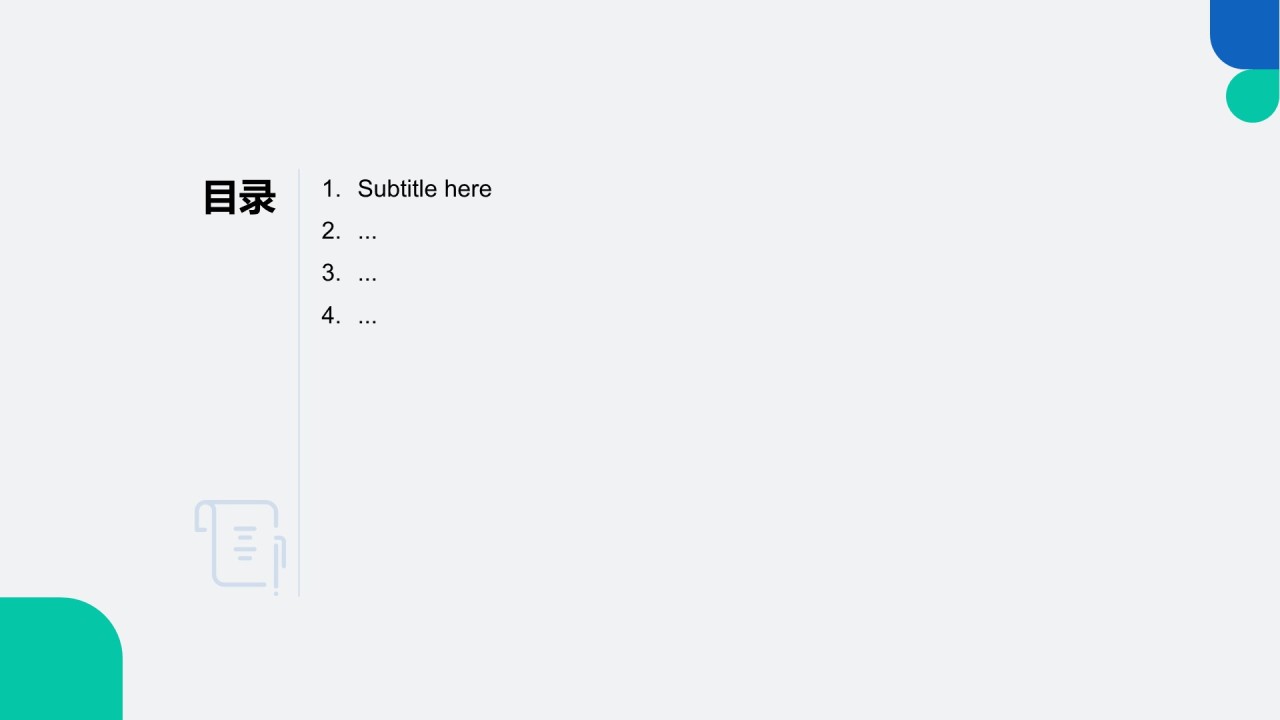Select the list number '2.'

(x=331, y=231)
